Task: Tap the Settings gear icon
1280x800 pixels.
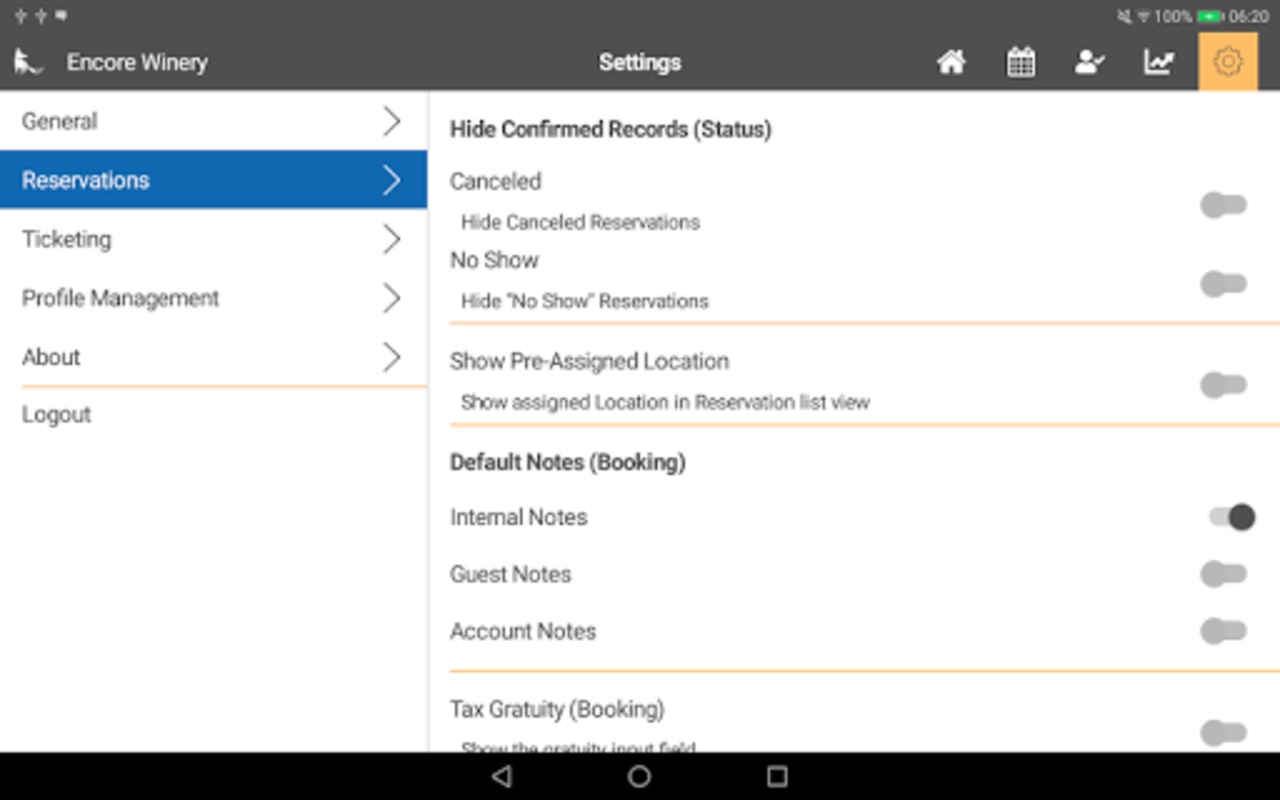Action: (1228, 62)
